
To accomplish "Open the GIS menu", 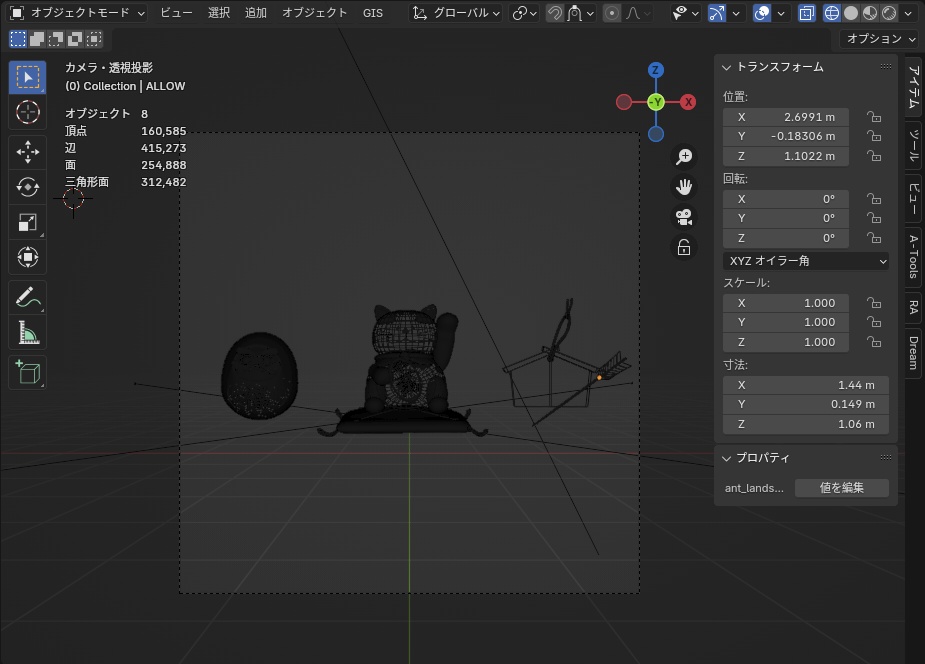I will click(x=372, y=13).
